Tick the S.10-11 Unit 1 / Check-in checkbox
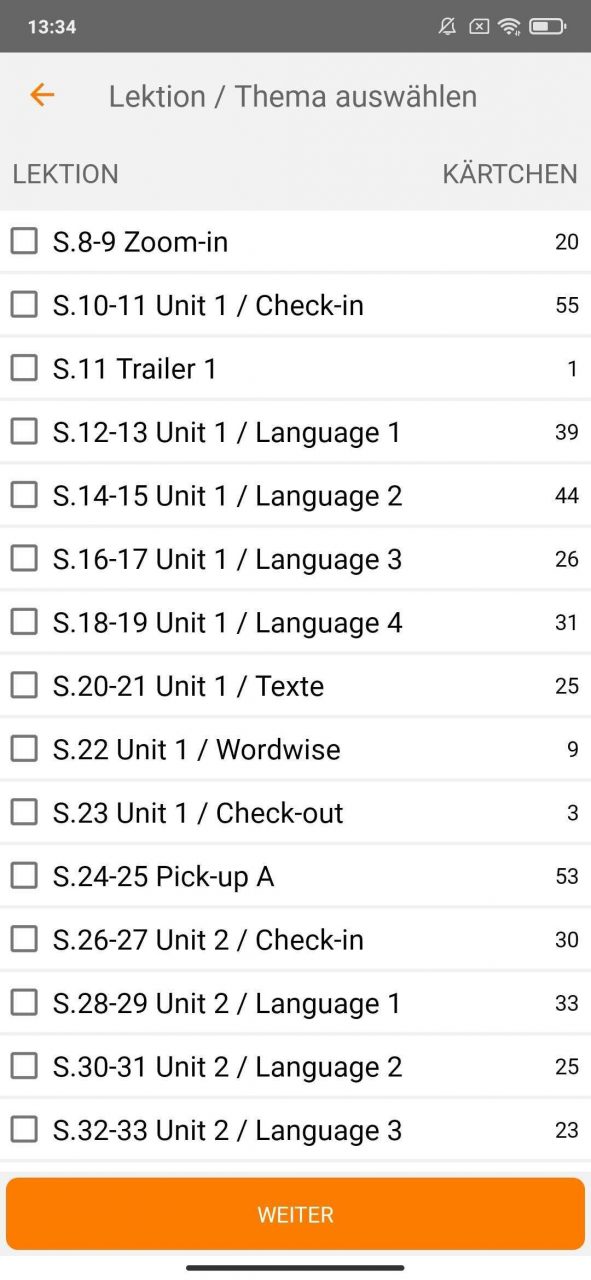This screenshot has width=591, height=1280. 24,304
